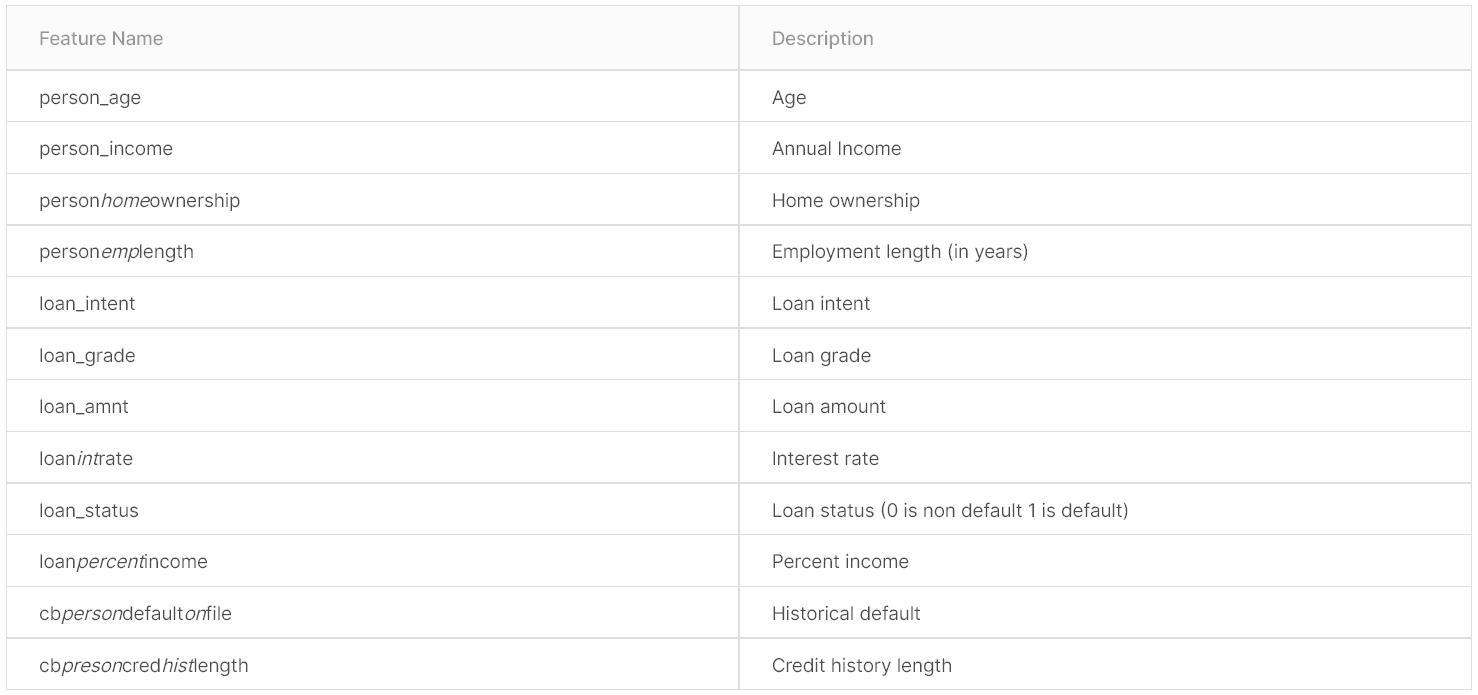
Task: Click the "Historical default" description cell
Action: pos(846,614)
